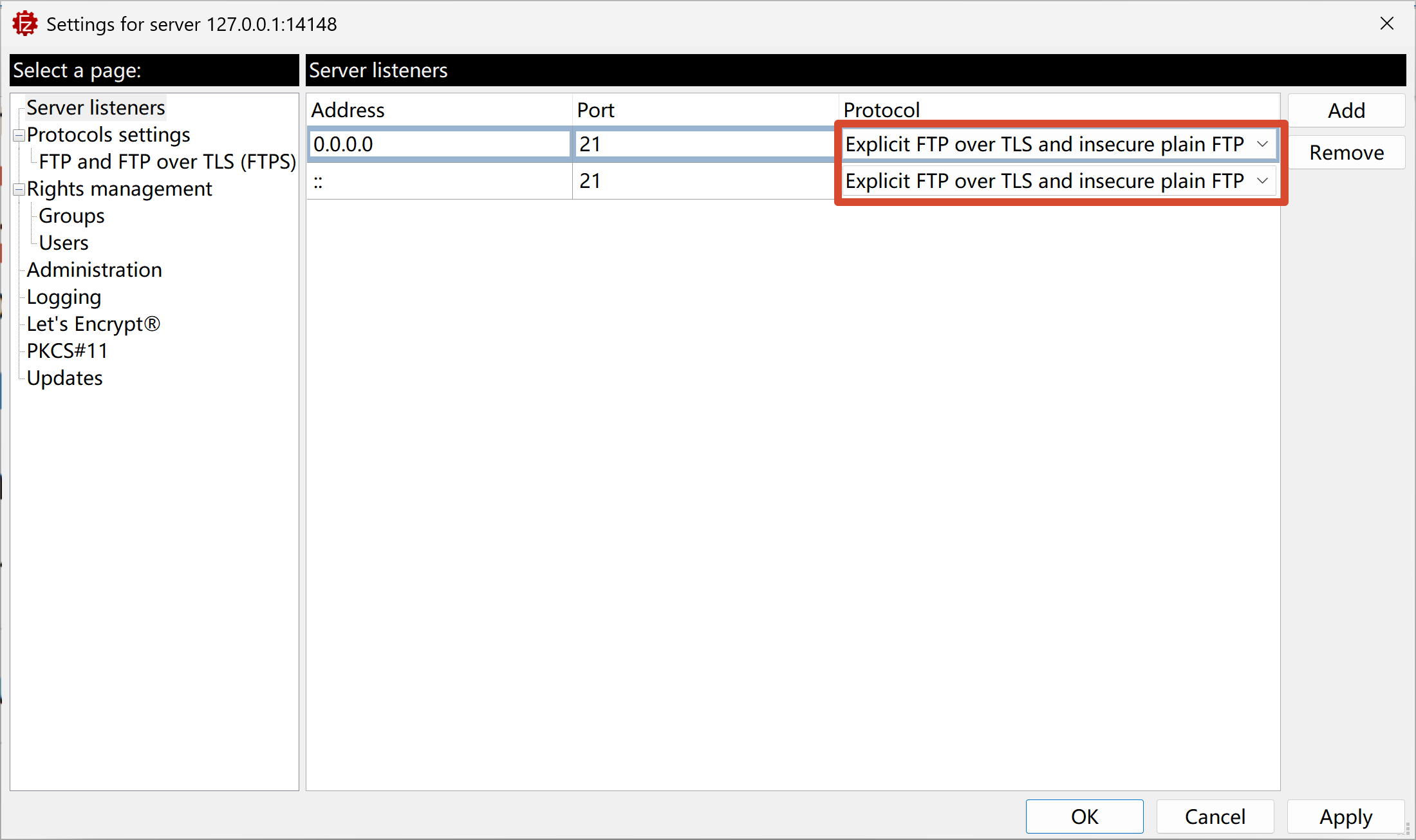Apply the settings changes
Image resolution: width=1416 pixels, height=840 pixels.
coord(1346,816)
